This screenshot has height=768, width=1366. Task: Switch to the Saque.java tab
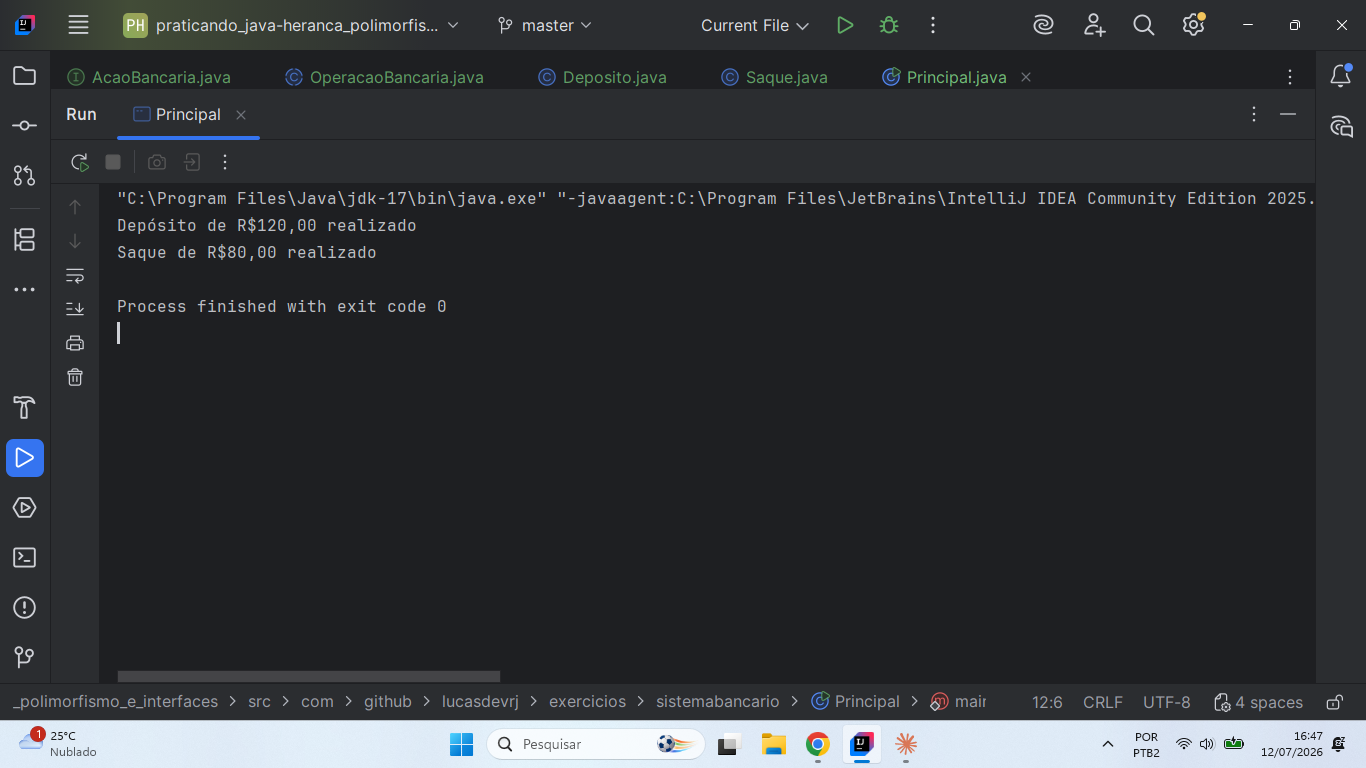(775, 77)
